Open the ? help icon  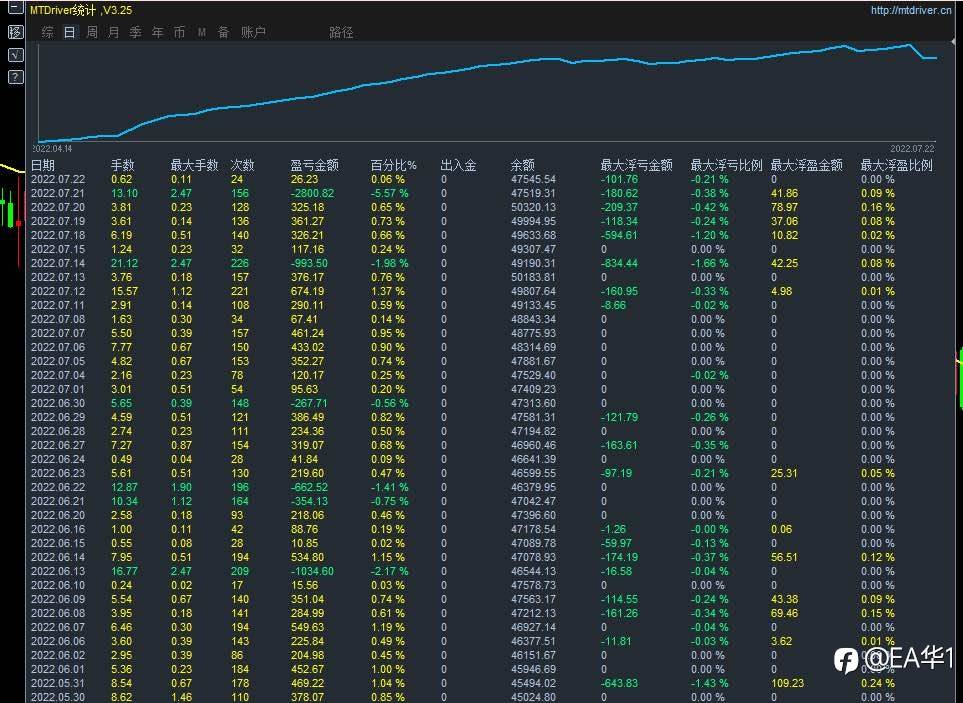[x=15, y=77]
